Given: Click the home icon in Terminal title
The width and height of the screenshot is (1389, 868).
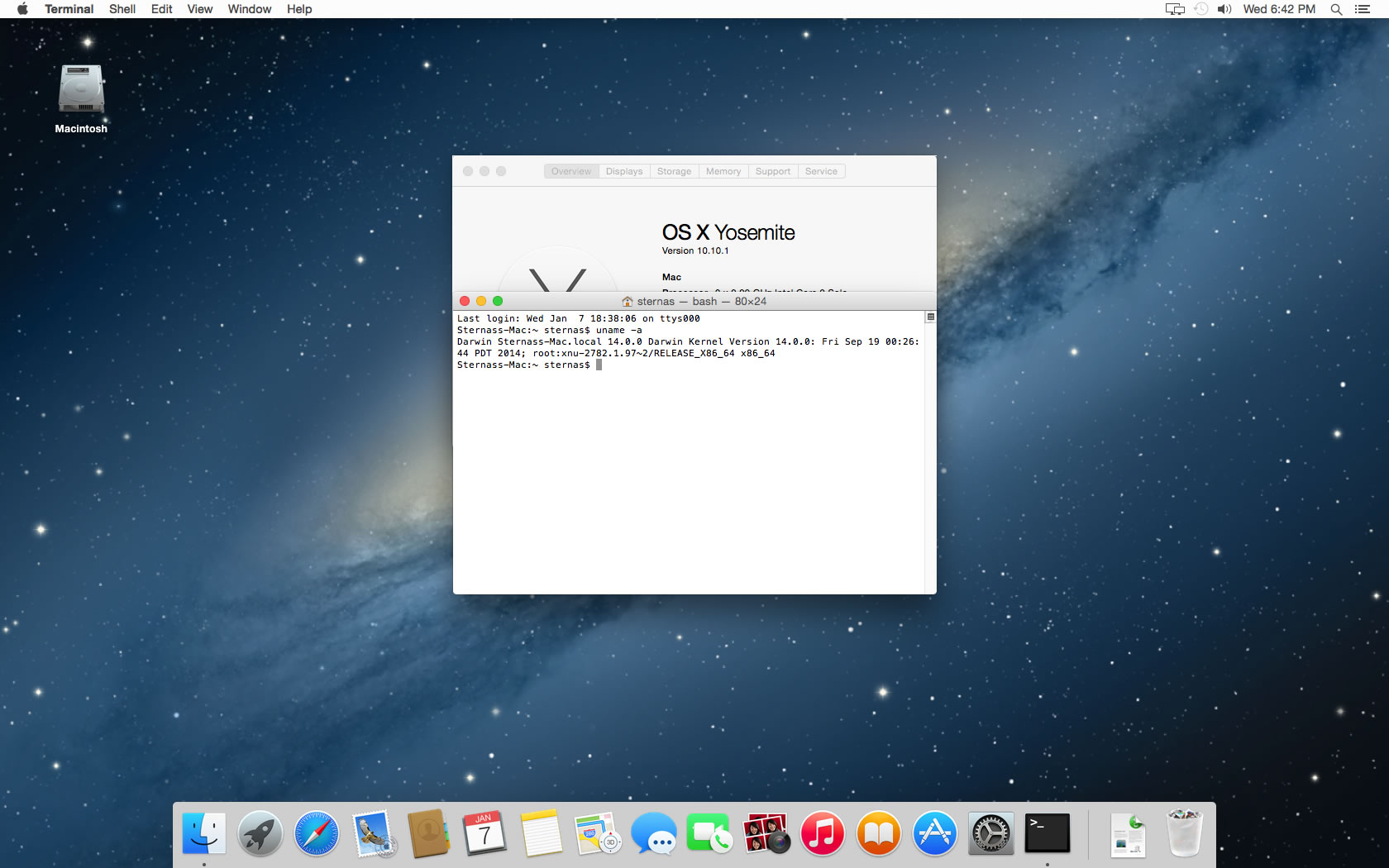Looking at the screenshot, I should [628, 301].
